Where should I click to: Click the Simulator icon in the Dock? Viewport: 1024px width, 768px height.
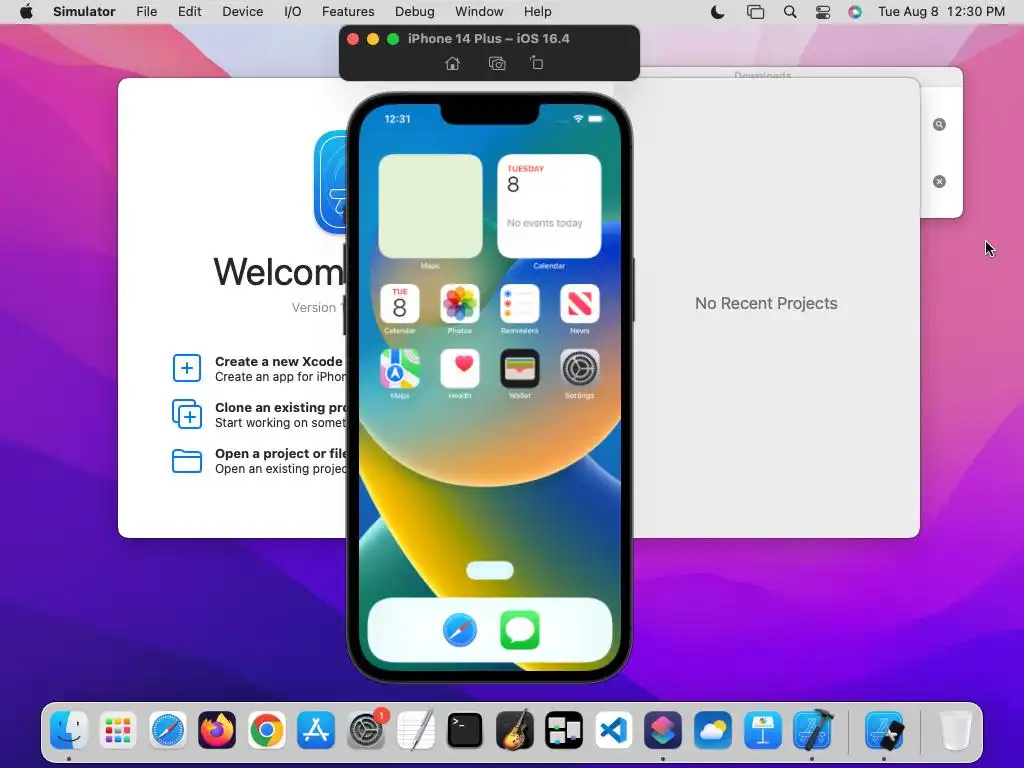(x=884, y=729)
